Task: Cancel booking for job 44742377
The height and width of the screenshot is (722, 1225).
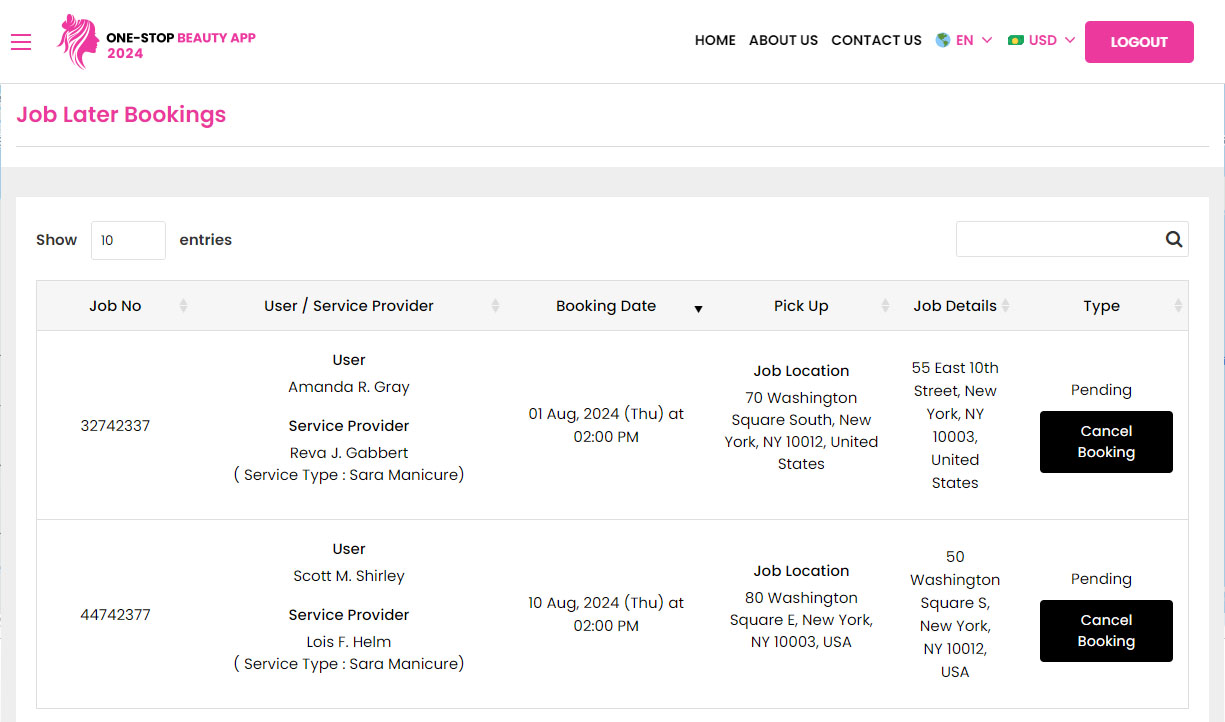Action: [x=1106, y=631]
